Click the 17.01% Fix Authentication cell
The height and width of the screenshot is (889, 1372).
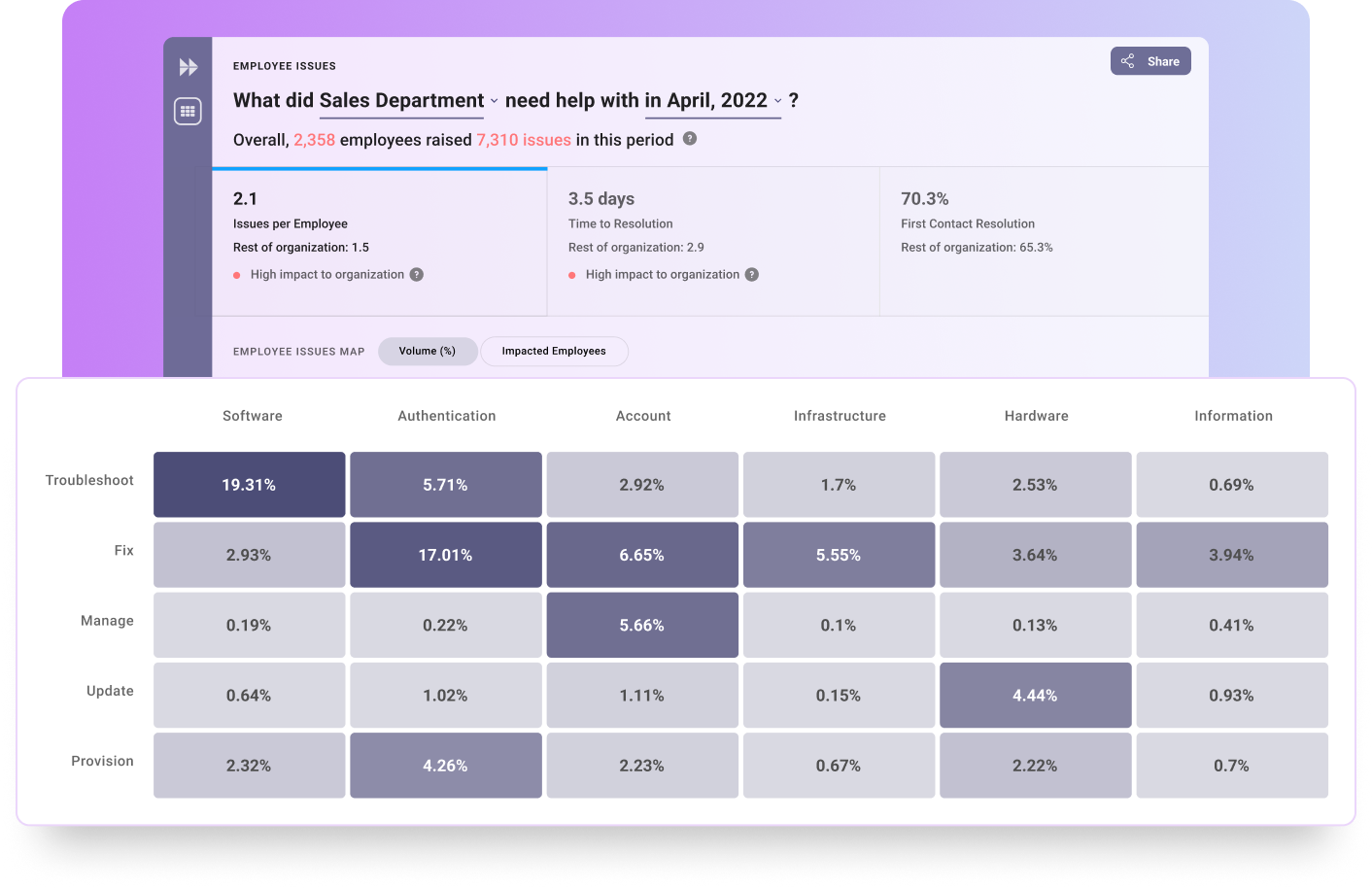[x=445, y=554]
